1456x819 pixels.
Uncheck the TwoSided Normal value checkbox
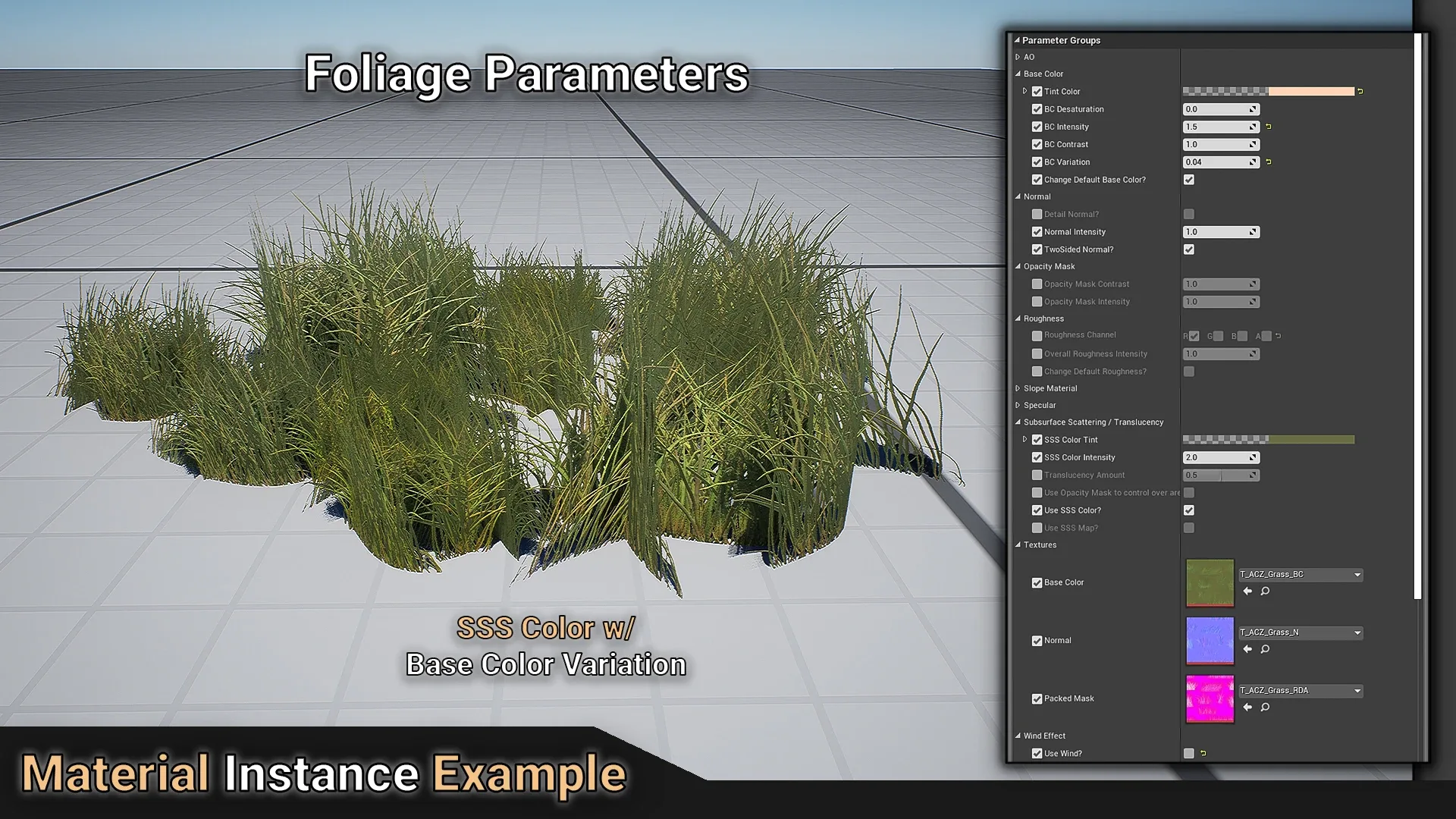(x=1189, y=249)
